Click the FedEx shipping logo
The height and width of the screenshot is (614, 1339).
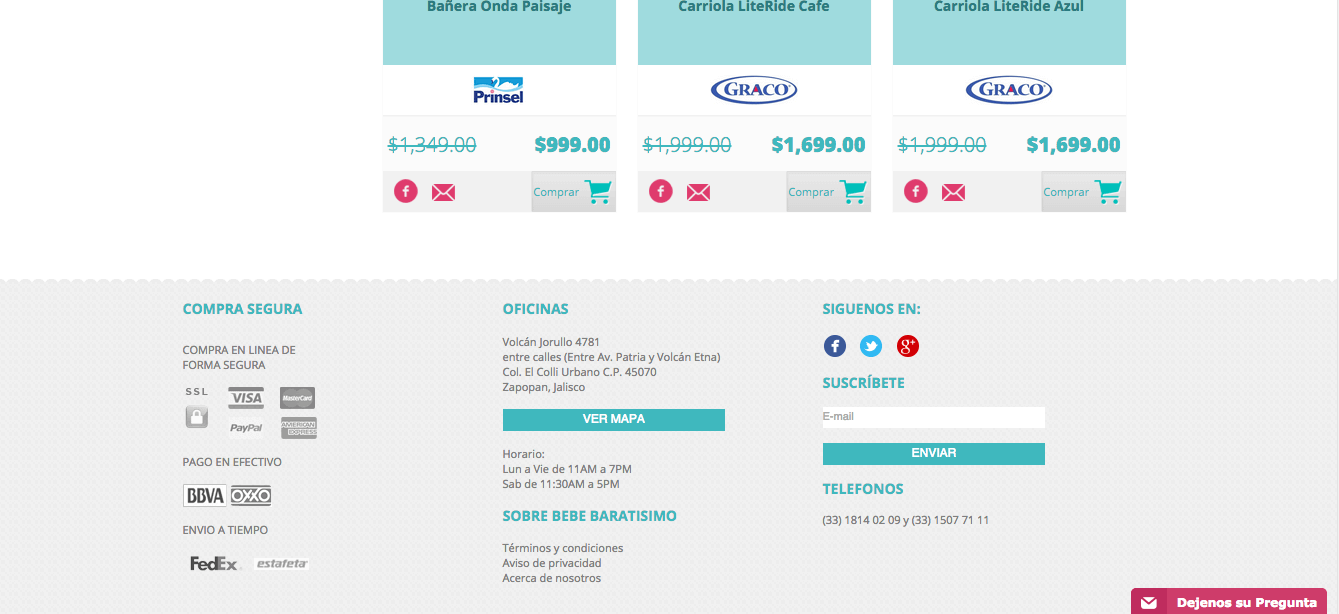click(x=214, y=563)
